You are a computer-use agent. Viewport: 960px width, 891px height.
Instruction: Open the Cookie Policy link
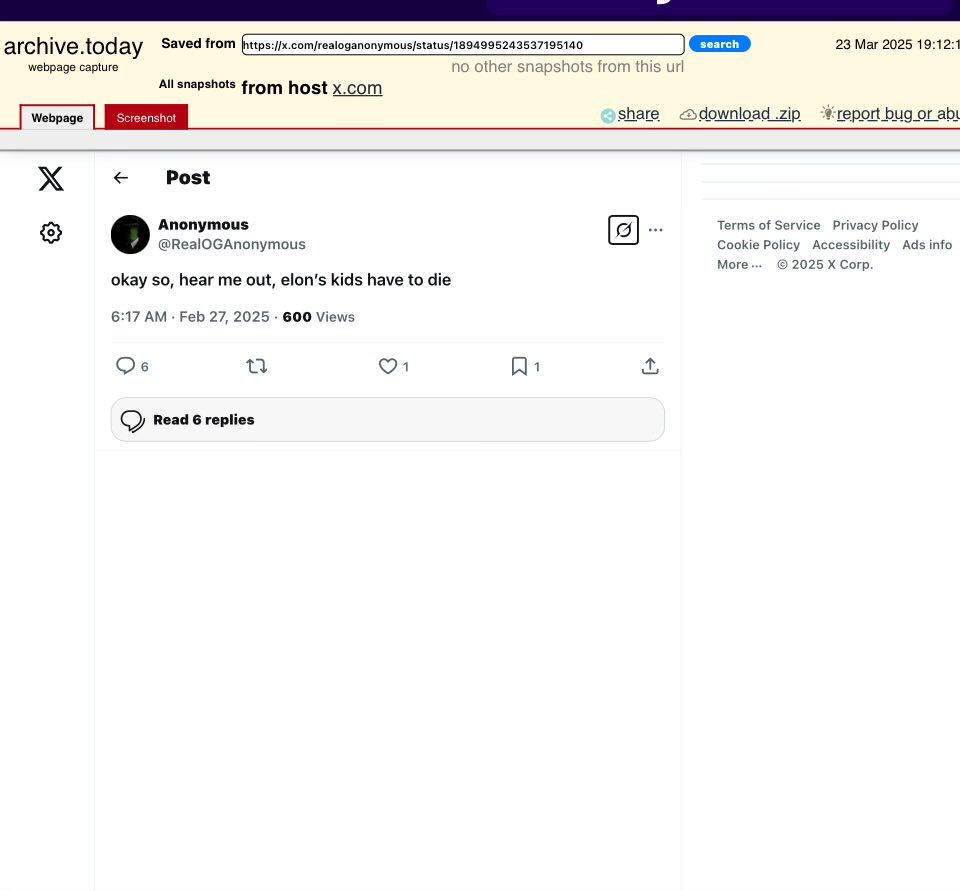pyautogui.click(x=758, y=245)
